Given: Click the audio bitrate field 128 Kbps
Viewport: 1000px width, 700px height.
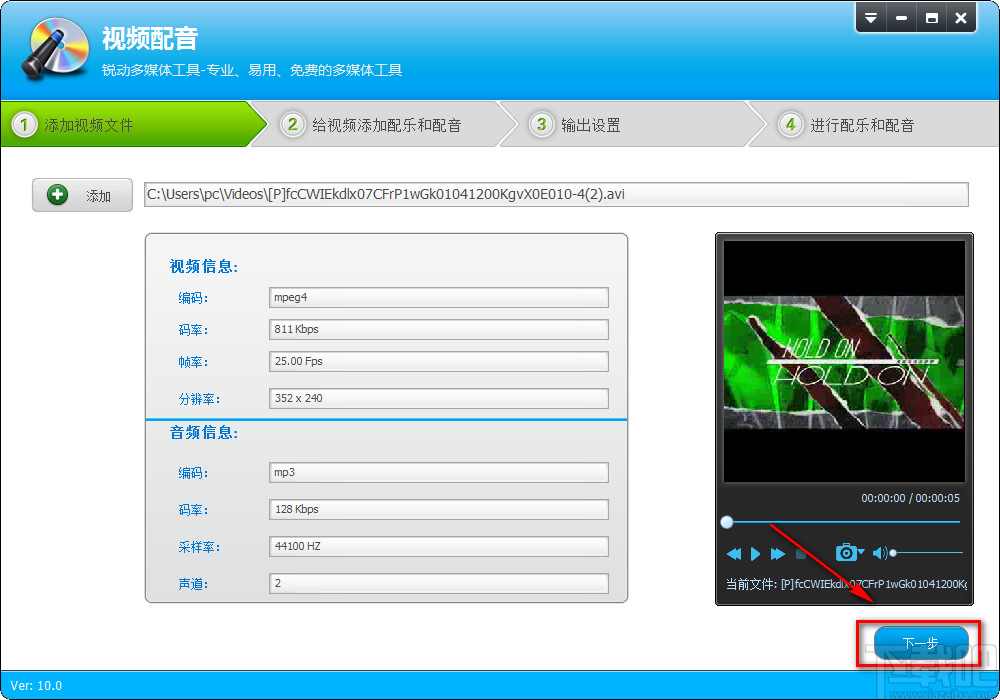Looking at the screenshot, I should point(439,509).
